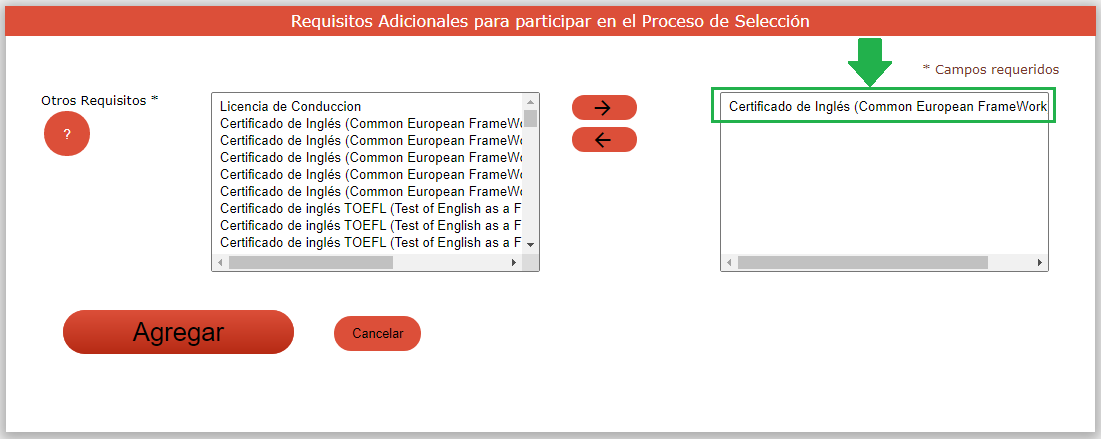Select first Common European FrameWork item in left list
Viewport: 1101px width, 439px height.
(370, 123)
